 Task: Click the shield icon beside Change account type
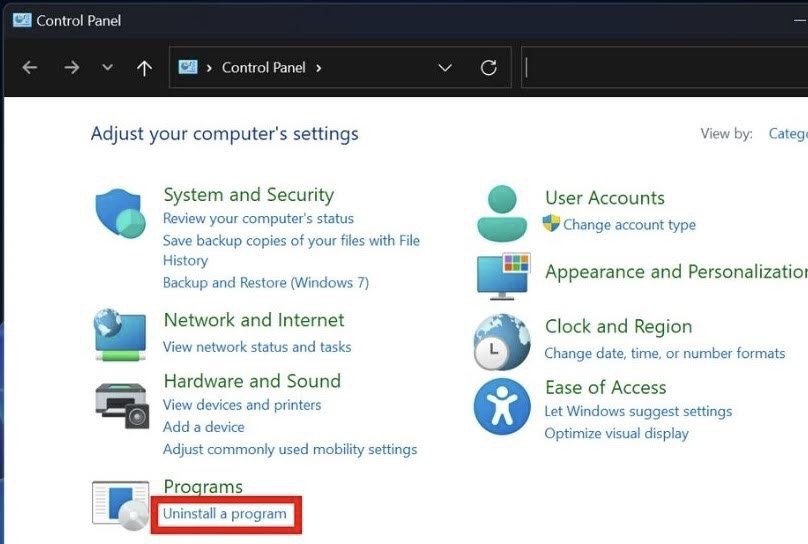pos(551,224)
